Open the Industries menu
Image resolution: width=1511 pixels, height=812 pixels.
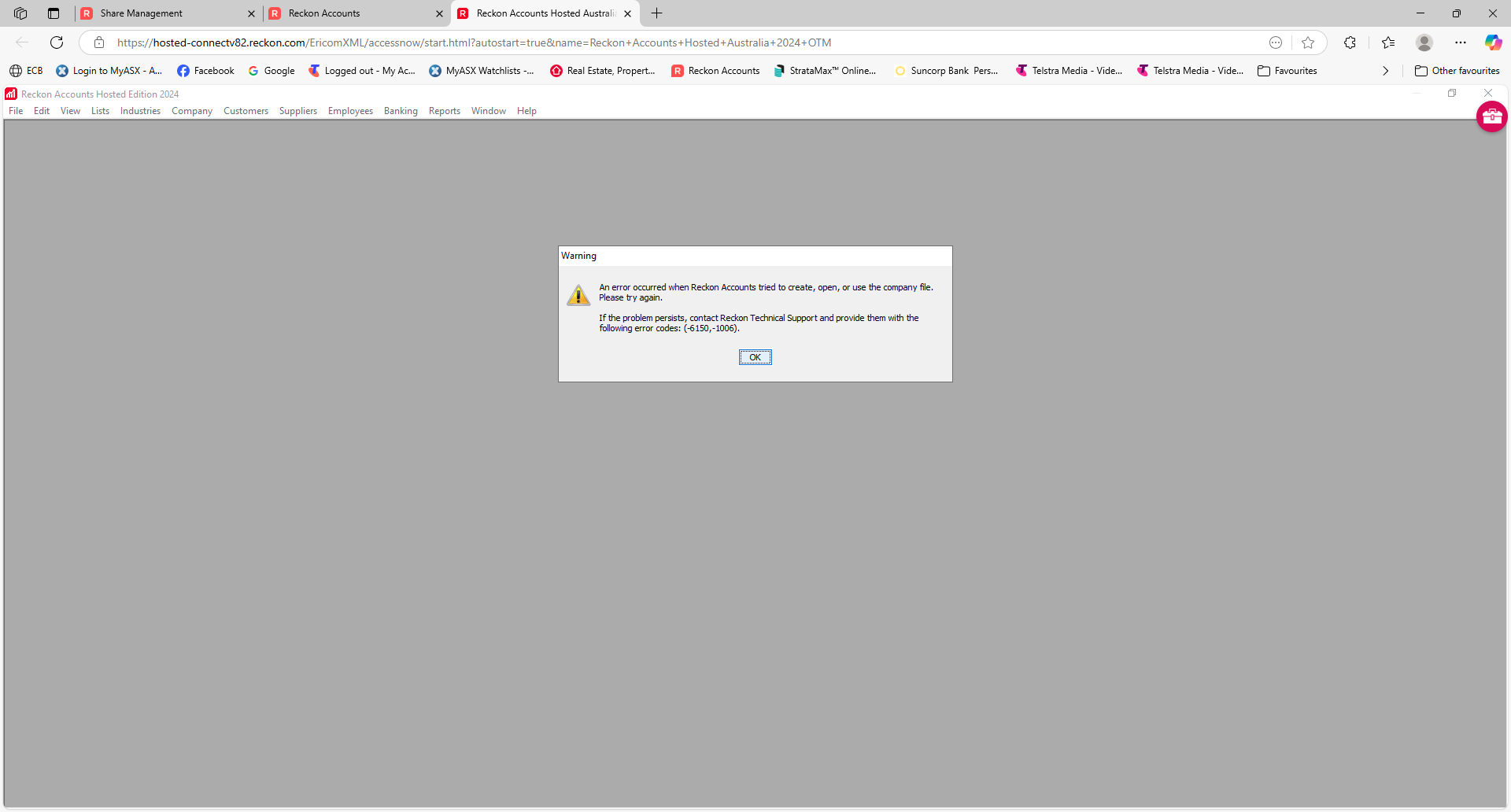tap(140, 111)
